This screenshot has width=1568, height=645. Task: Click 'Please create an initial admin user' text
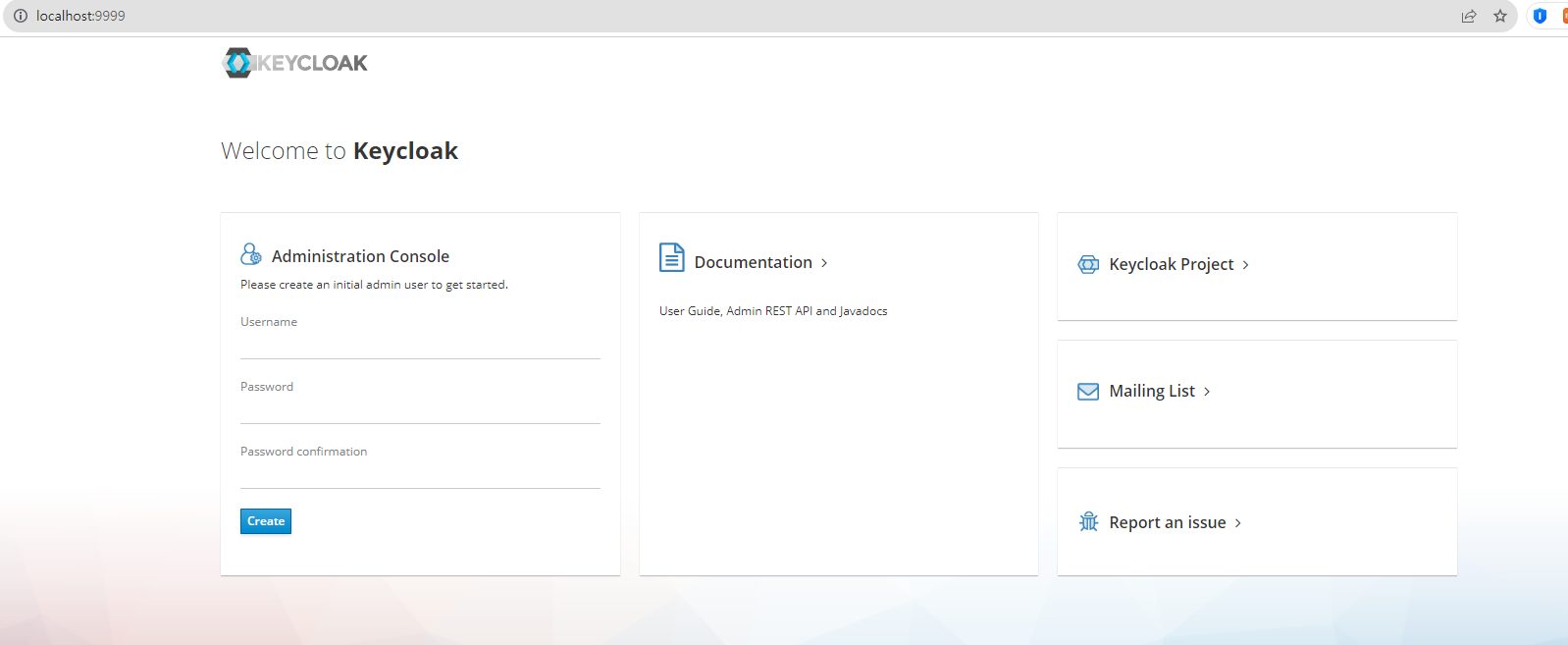[374, 285]
